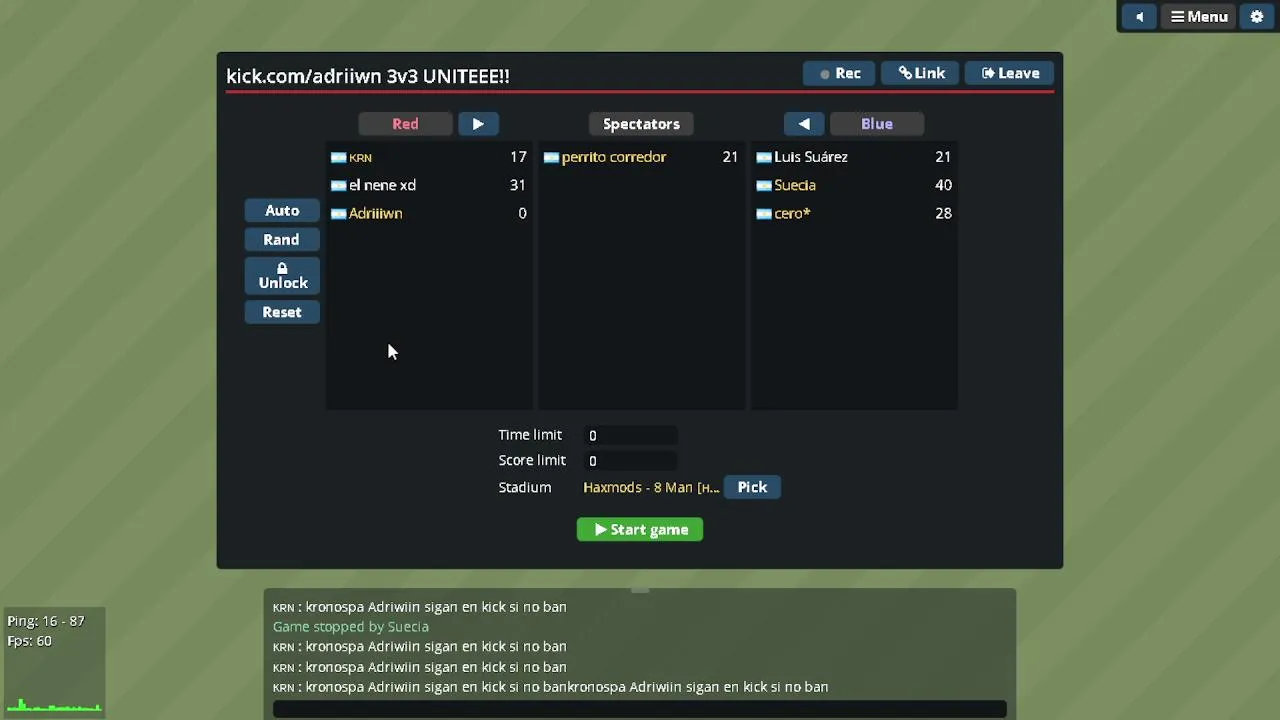Image resolution: width=1280 pixels, height=720 pixels.
Task: Click the Haxmods - 8 Man stadium name
Action: [x=651, y=487]
